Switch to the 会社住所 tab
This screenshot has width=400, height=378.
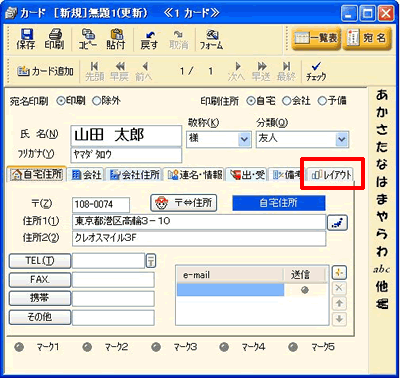pyautogui.click(x=134, y=175)
